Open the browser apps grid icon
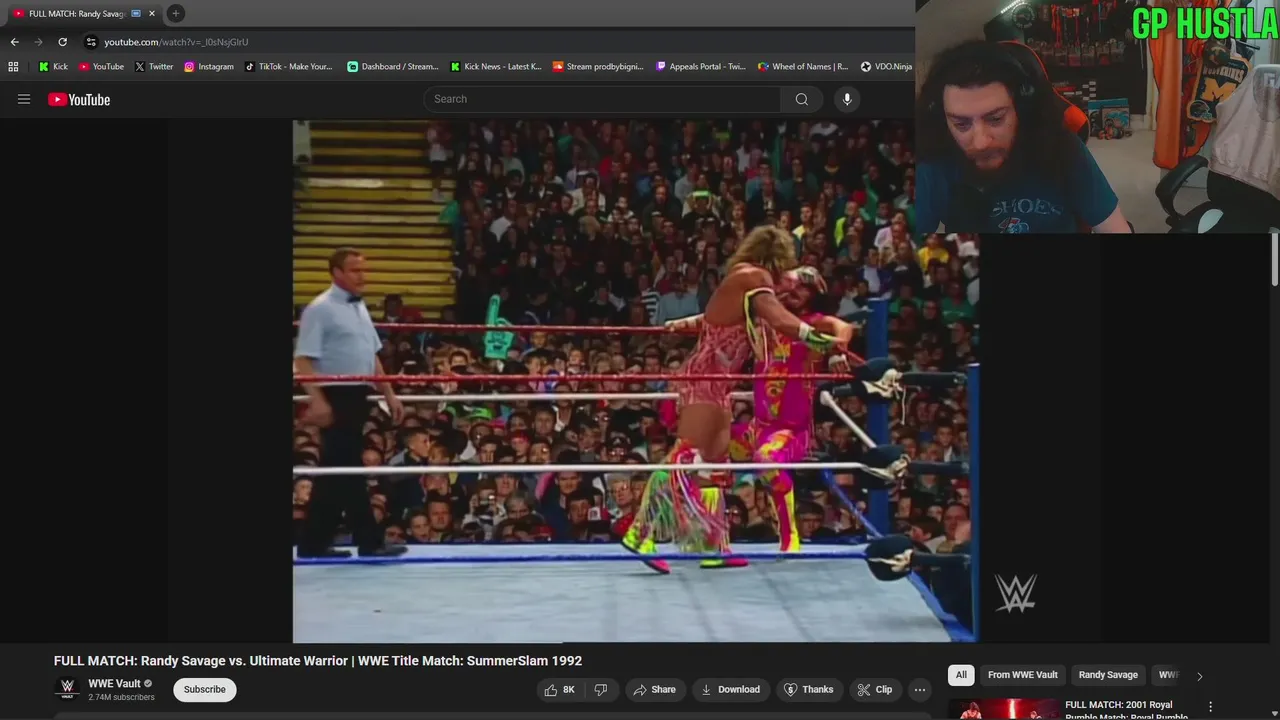The width and height of the screenshot is (1280, 720). point(13,67)
